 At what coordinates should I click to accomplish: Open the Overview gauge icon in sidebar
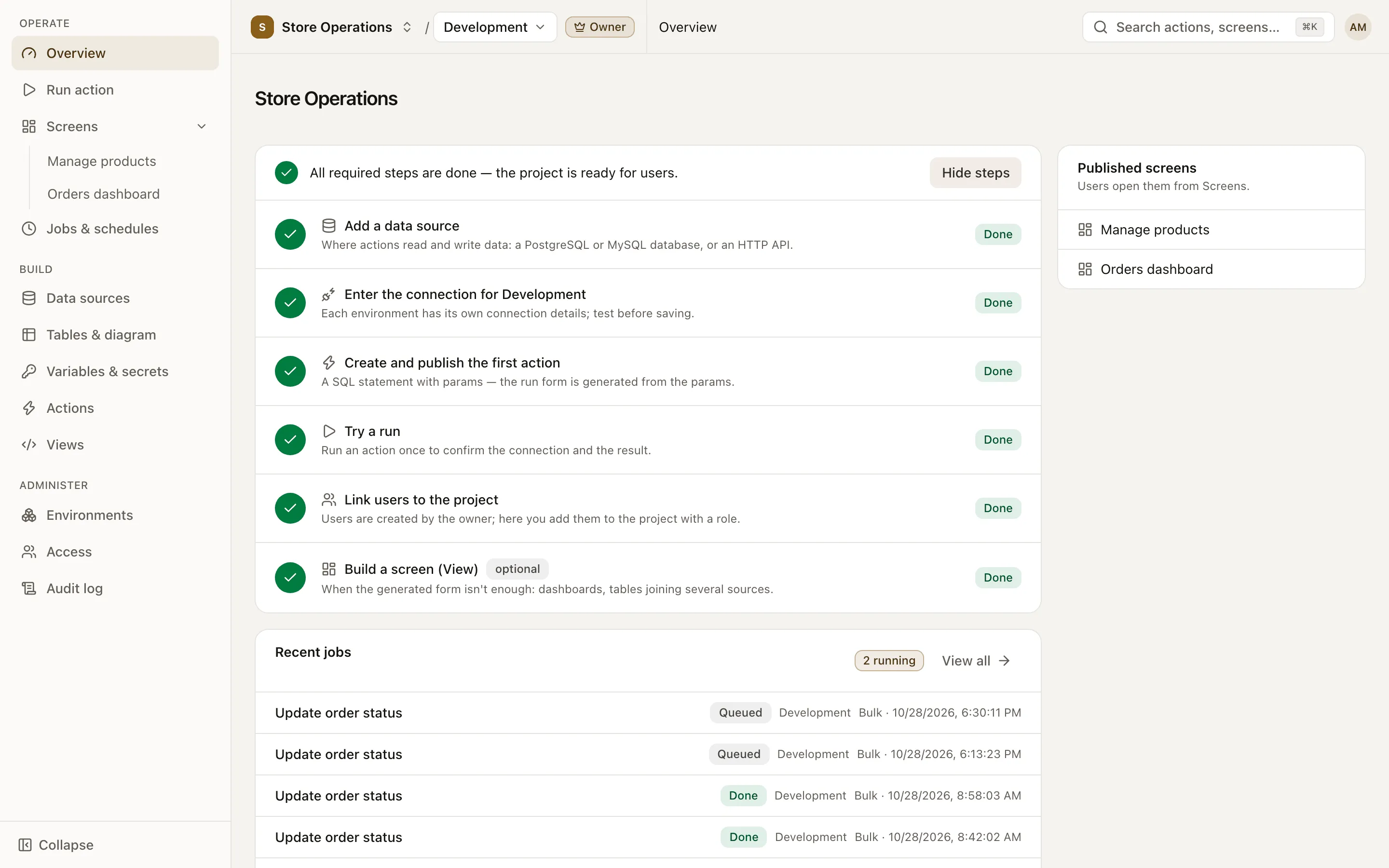point(29,54)
